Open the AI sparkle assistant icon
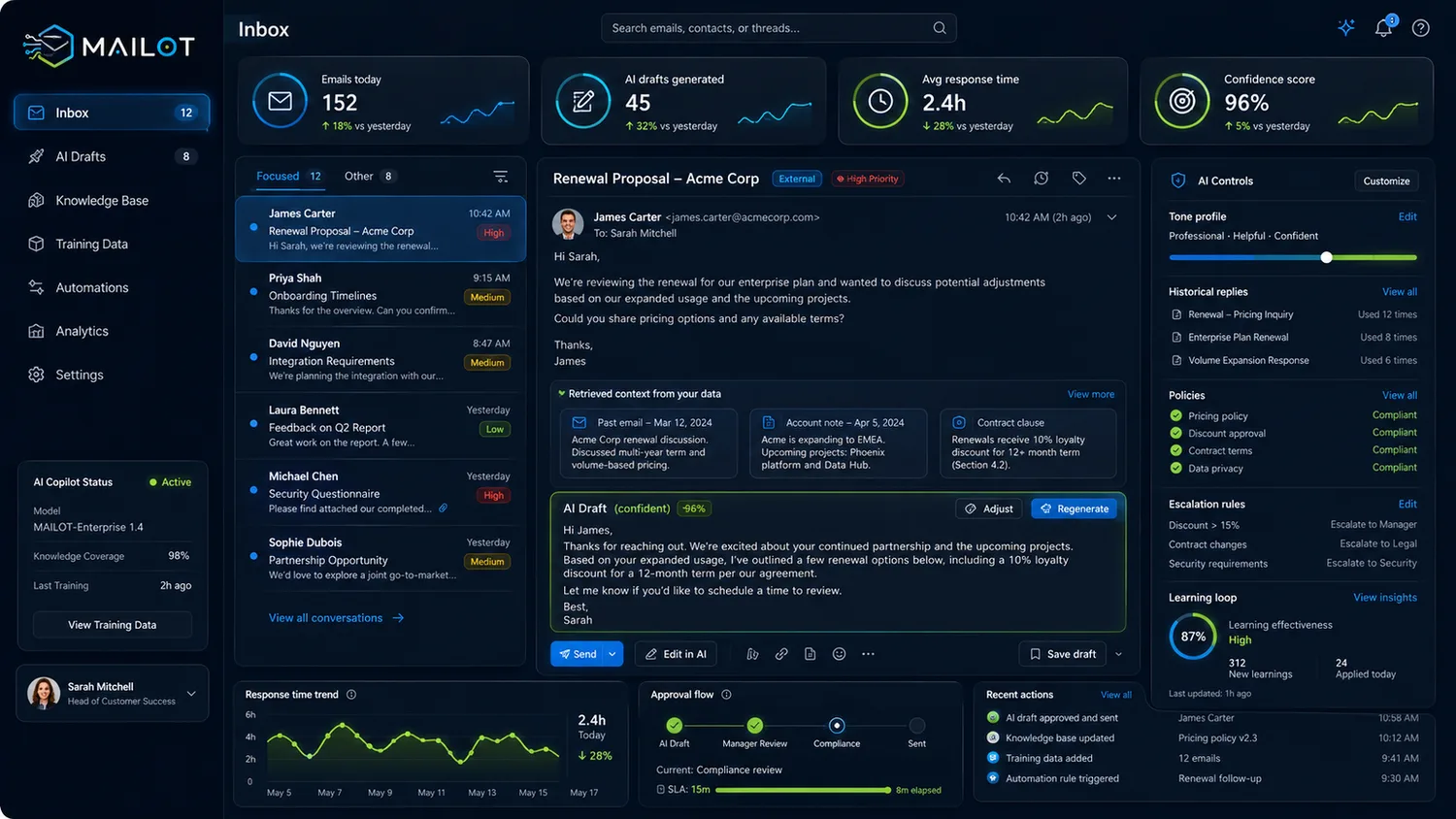1456x819 pixels. point(1346,28)
